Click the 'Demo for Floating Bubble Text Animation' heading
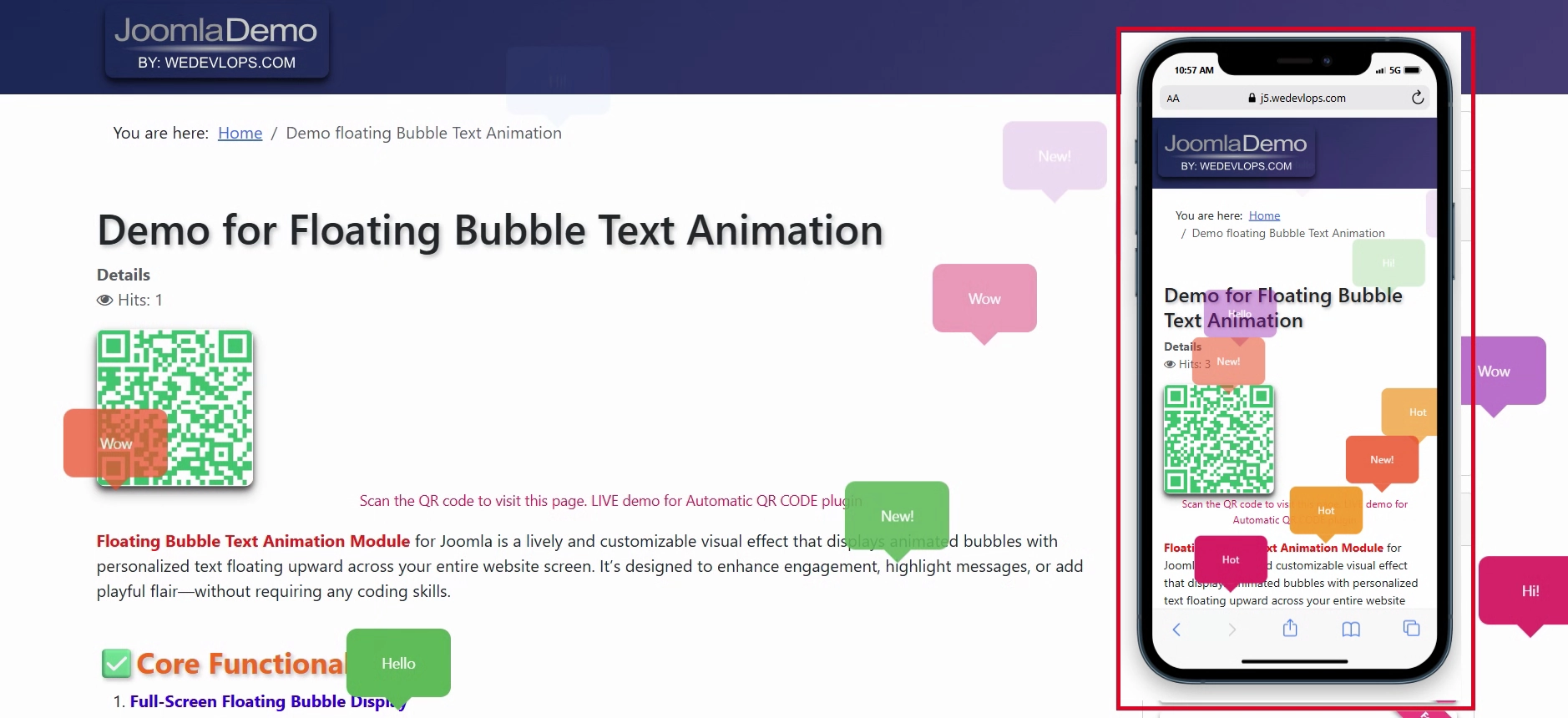Viewport: 1568px width, 718px height. click(x=490, y=230)
